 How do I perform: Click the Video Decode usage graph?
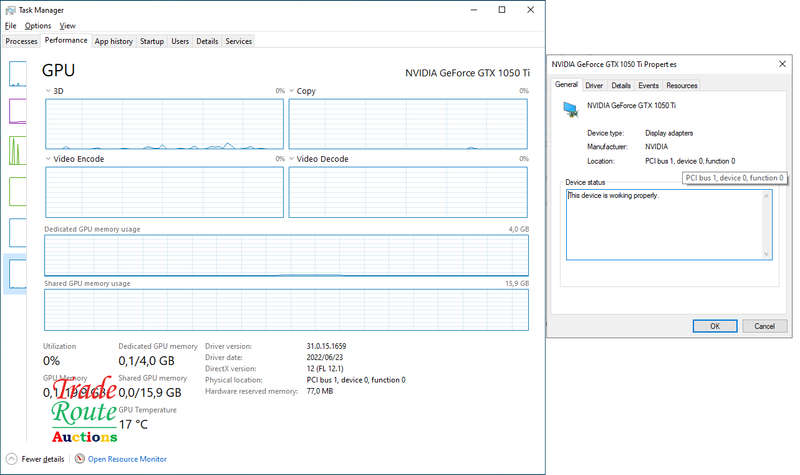pyautogui.click(x=408, y=192)
